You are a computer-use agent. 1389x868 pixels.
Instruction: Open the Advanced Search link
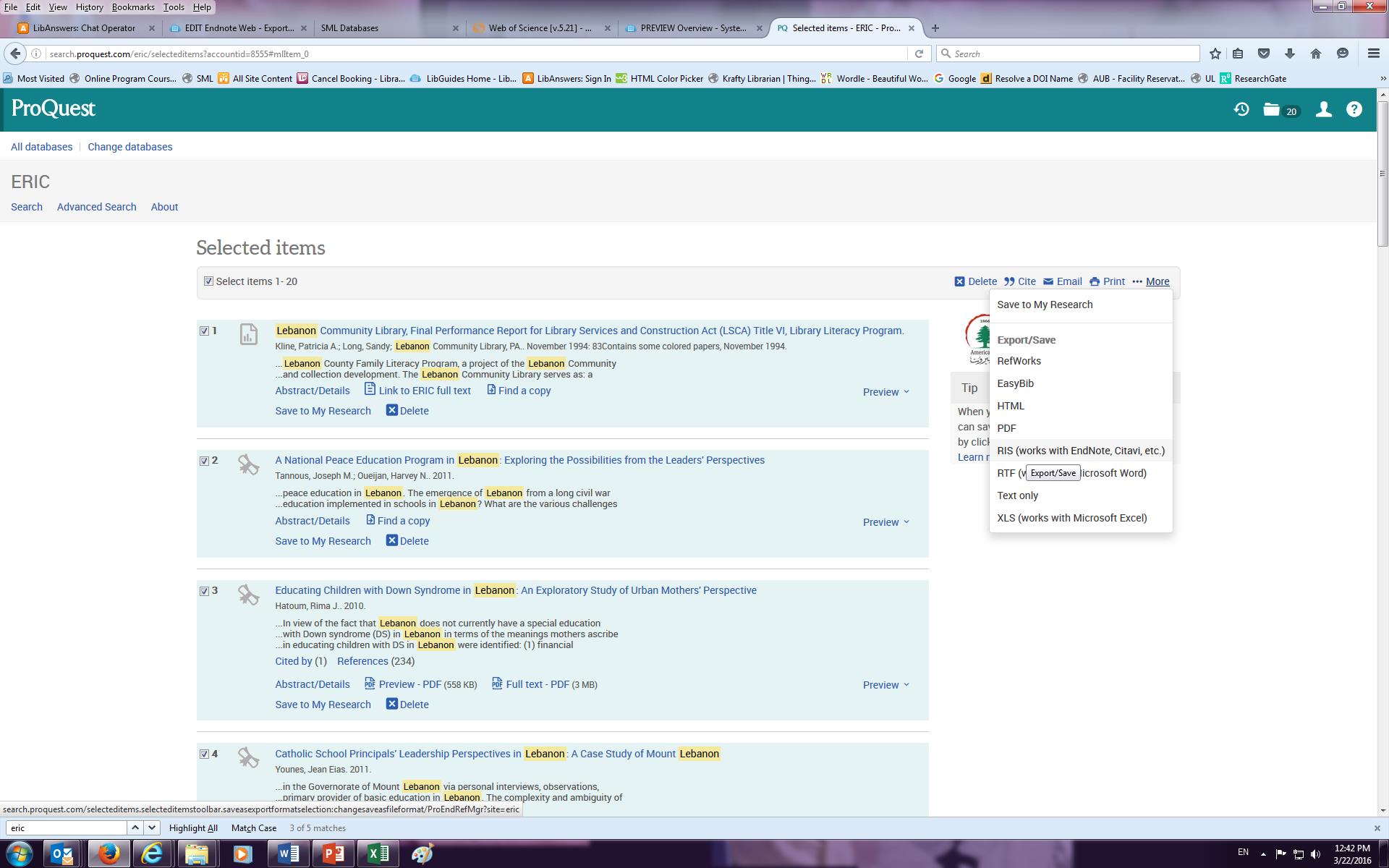coord(96,207)
